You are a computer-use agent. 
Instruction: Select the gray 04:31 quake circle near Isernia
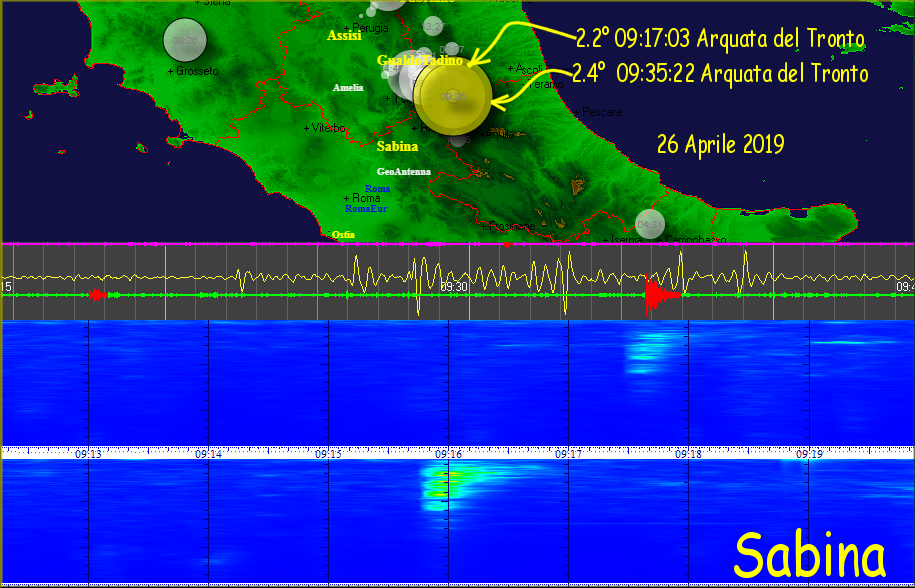click(x=649, y=224)
